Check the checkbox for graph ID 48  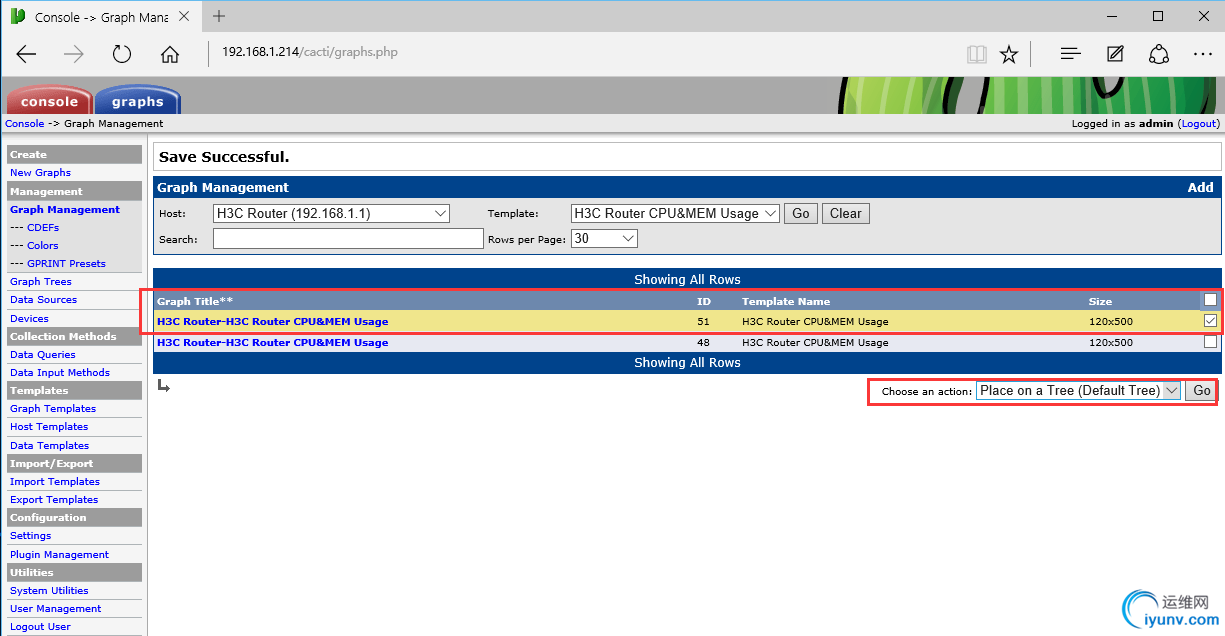[x=1211, y=342]
